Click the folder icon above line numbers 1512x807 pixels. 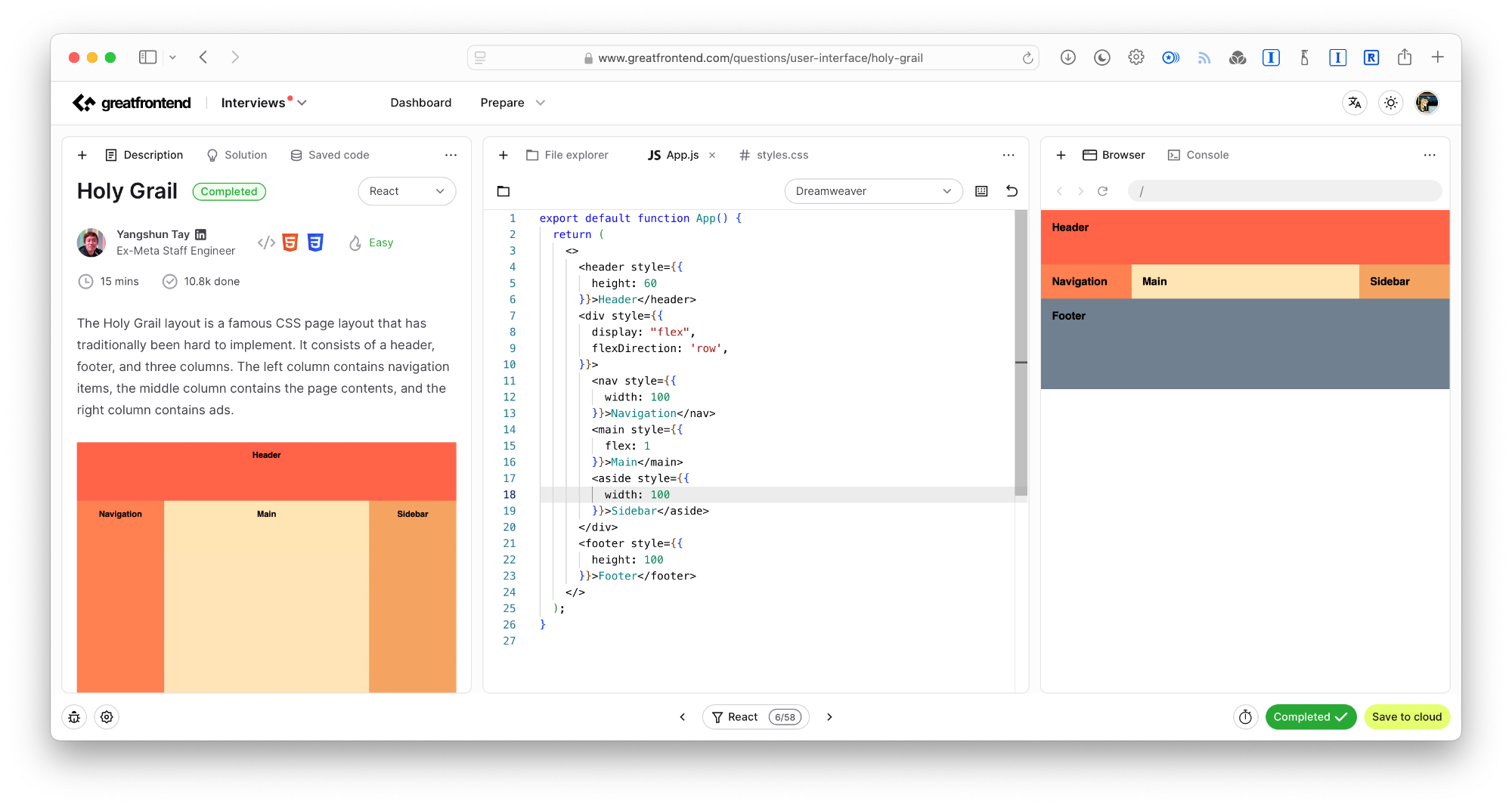point(503,191)
